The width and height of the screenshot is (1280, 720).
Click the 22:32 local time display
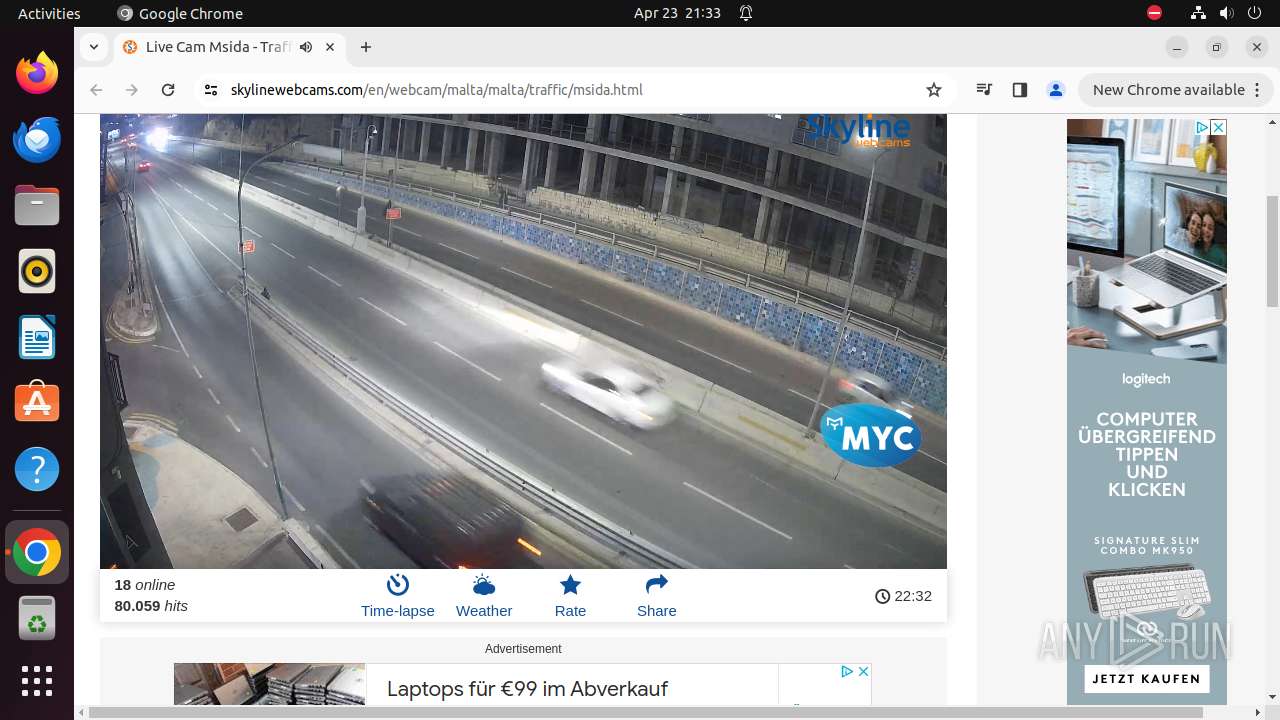click(903, 596)
